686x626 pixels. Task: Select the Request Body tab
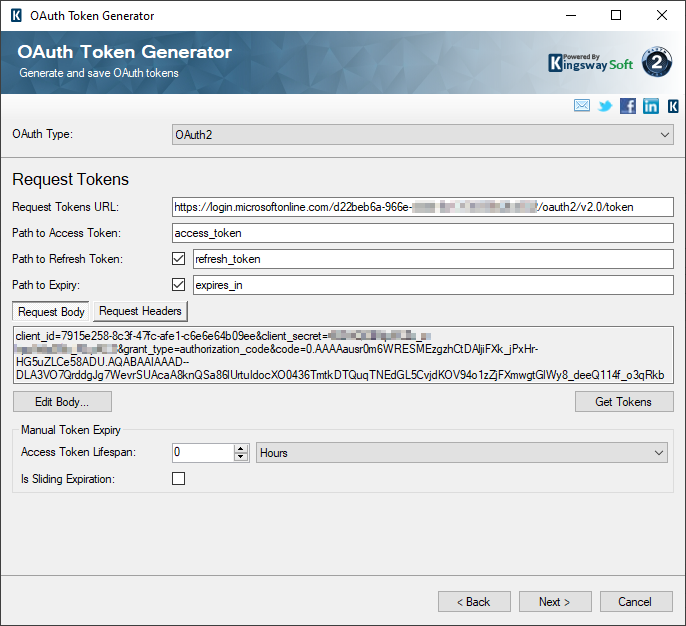tap(51, 311)
